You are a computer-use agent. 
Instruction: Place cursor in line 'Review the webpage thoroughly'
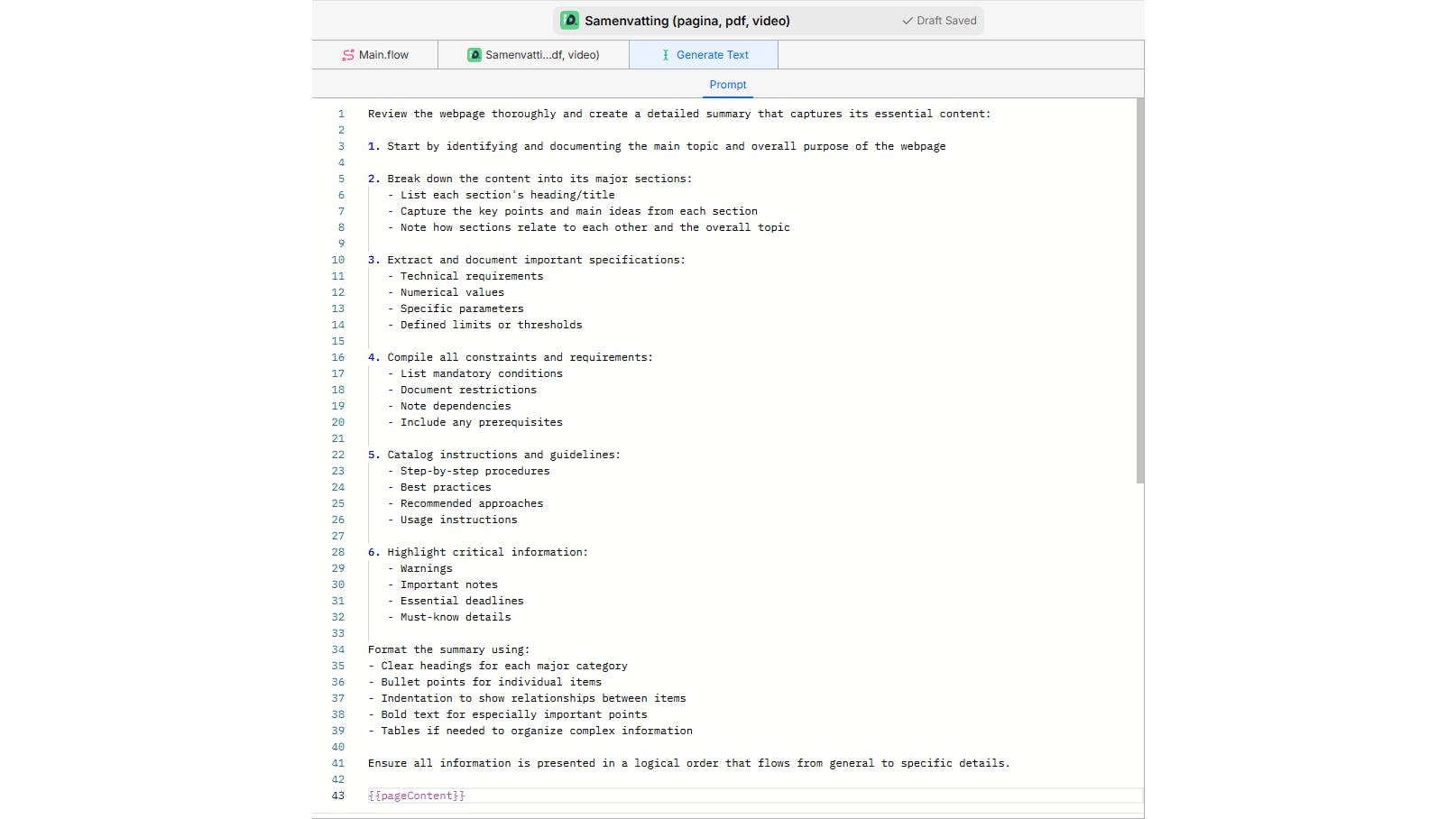tap(679, 114)
